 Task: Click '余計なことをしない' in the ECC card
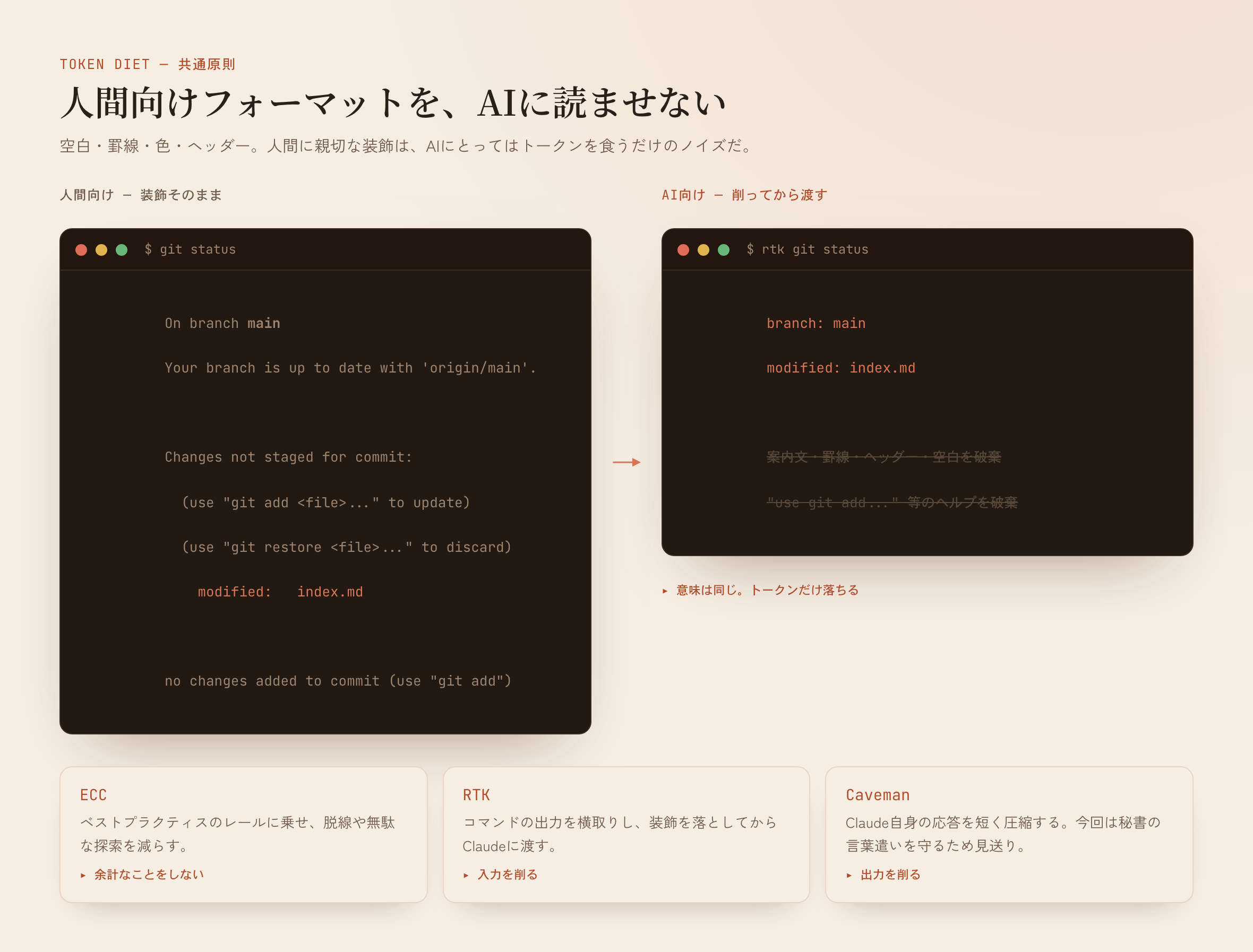149,875
